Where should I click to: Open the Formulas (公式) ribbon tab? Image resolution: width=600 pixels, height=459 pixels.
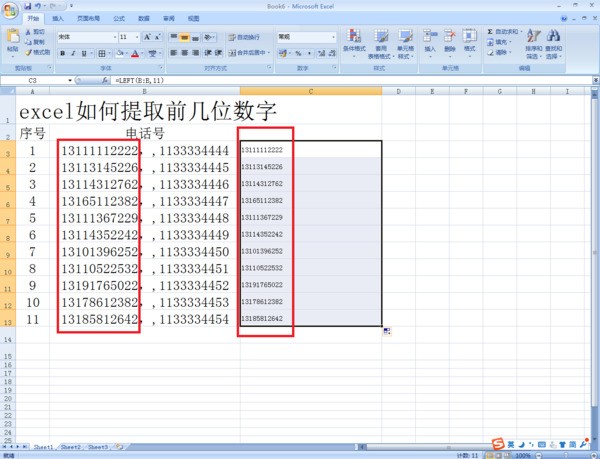(x=119, y=18)
